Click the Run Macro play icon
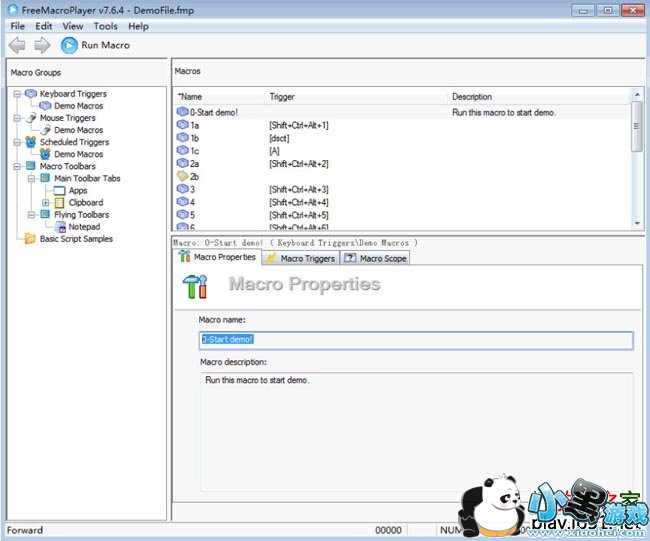 [69, 45]
